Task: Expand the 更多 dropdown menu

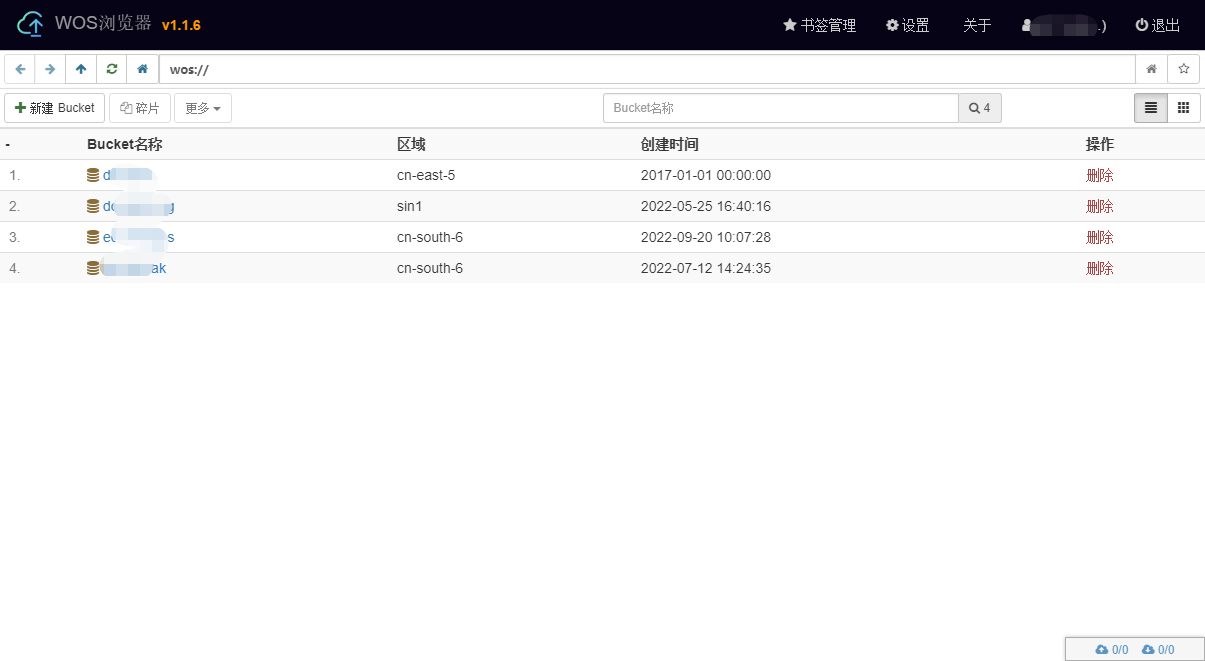Action: pyautogui.click(x=202, y=107)
